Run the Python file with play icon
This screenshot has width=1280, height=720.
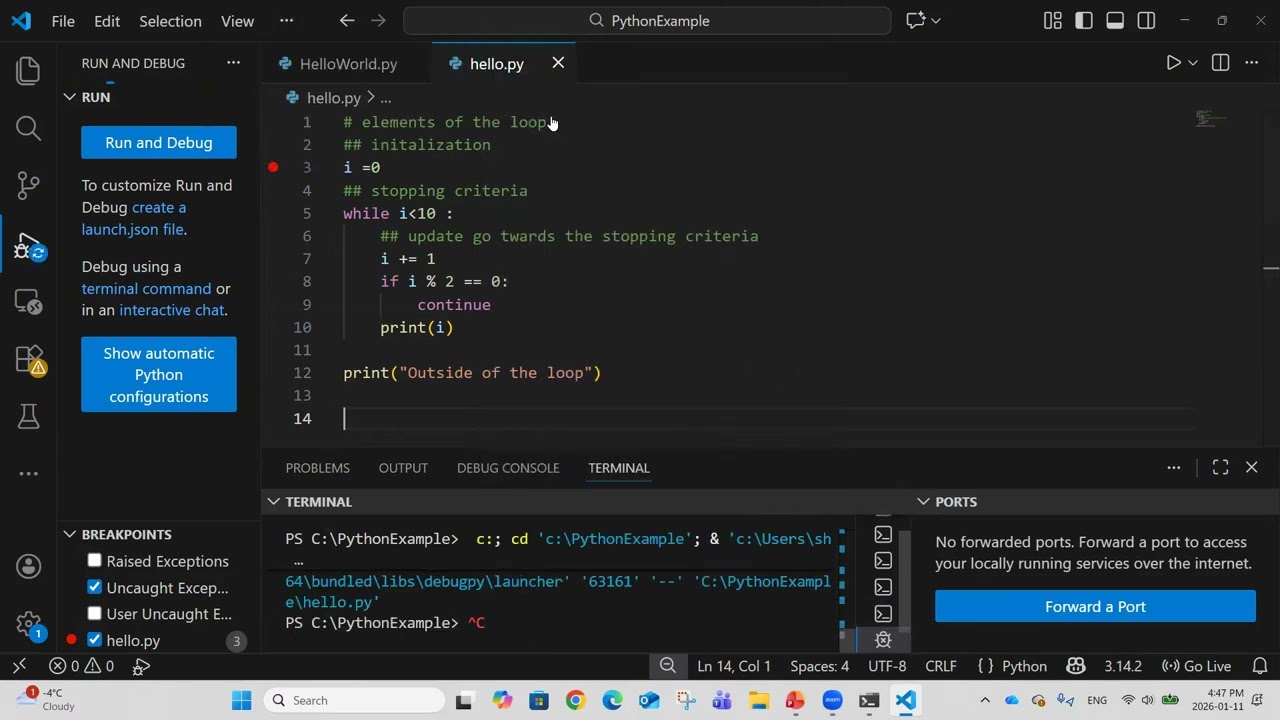click(x=1173, y=63)
